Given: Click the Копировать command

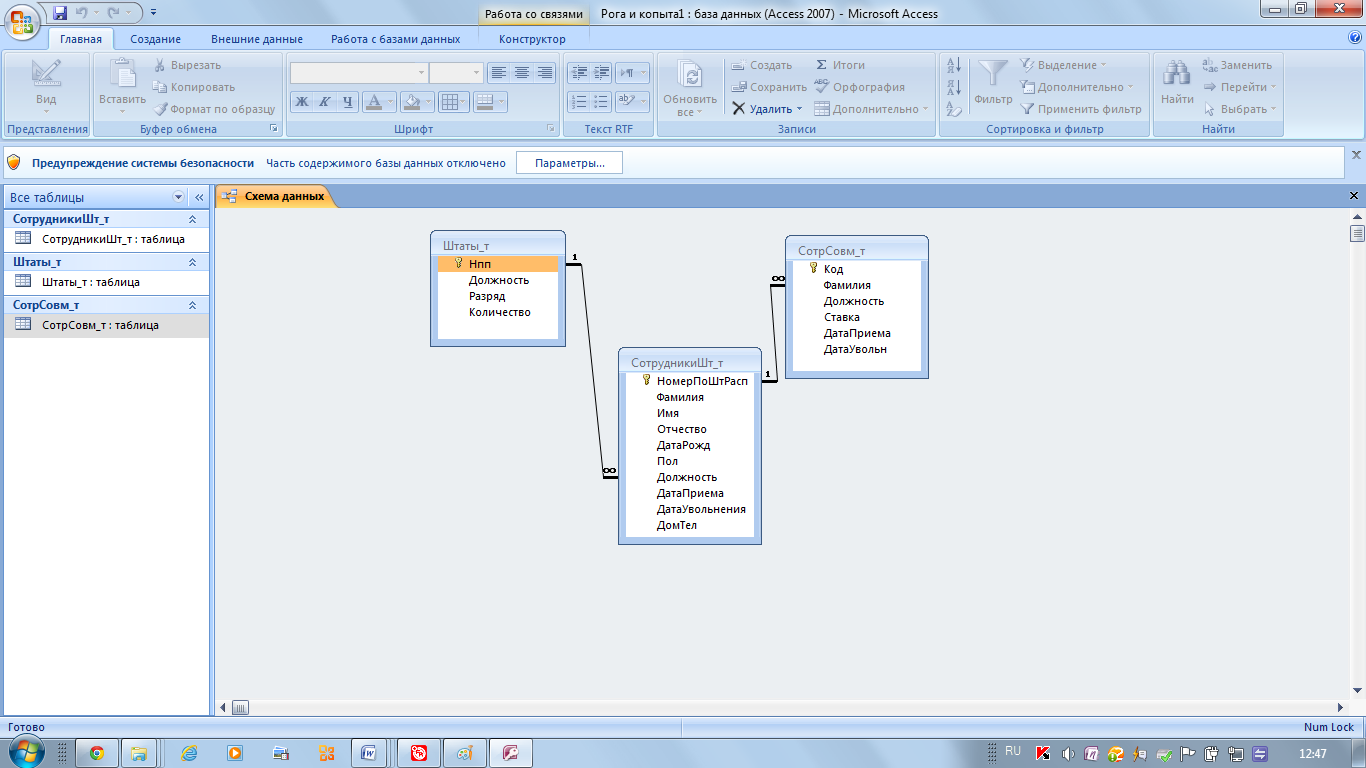Looking at the screenshot, I should coord(194,87).
